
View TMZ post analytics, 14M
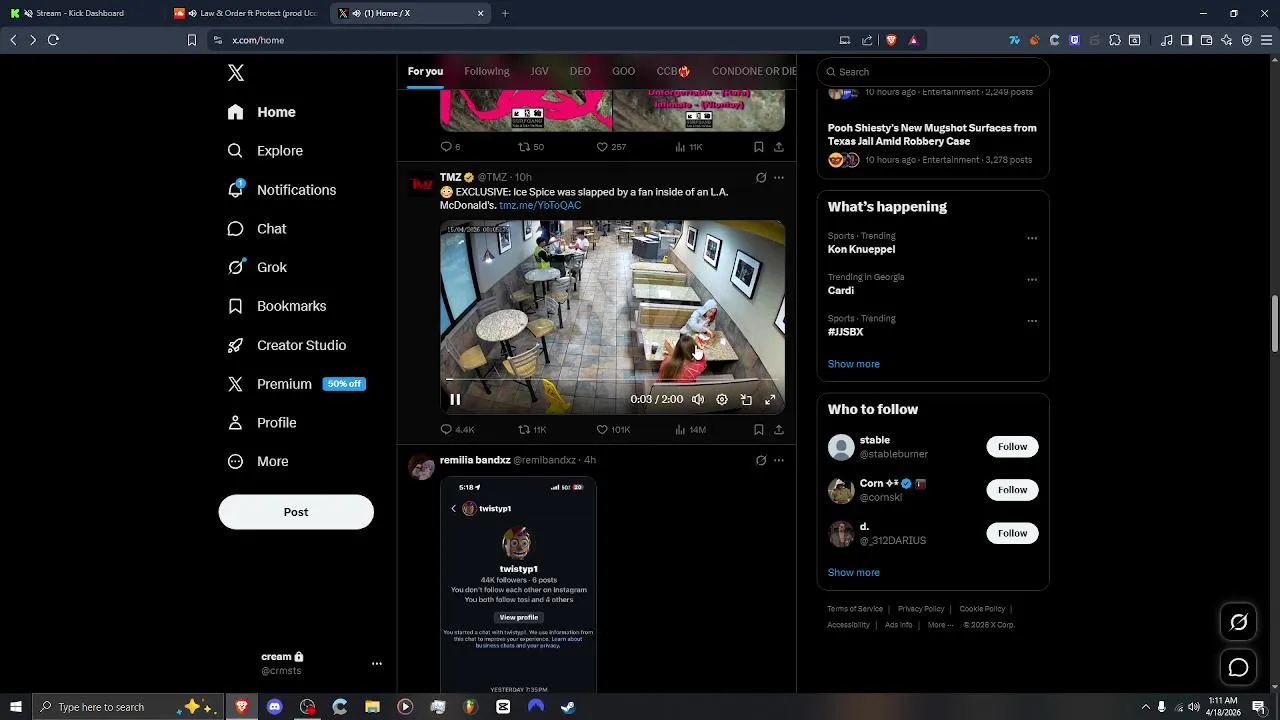(690, 430)
